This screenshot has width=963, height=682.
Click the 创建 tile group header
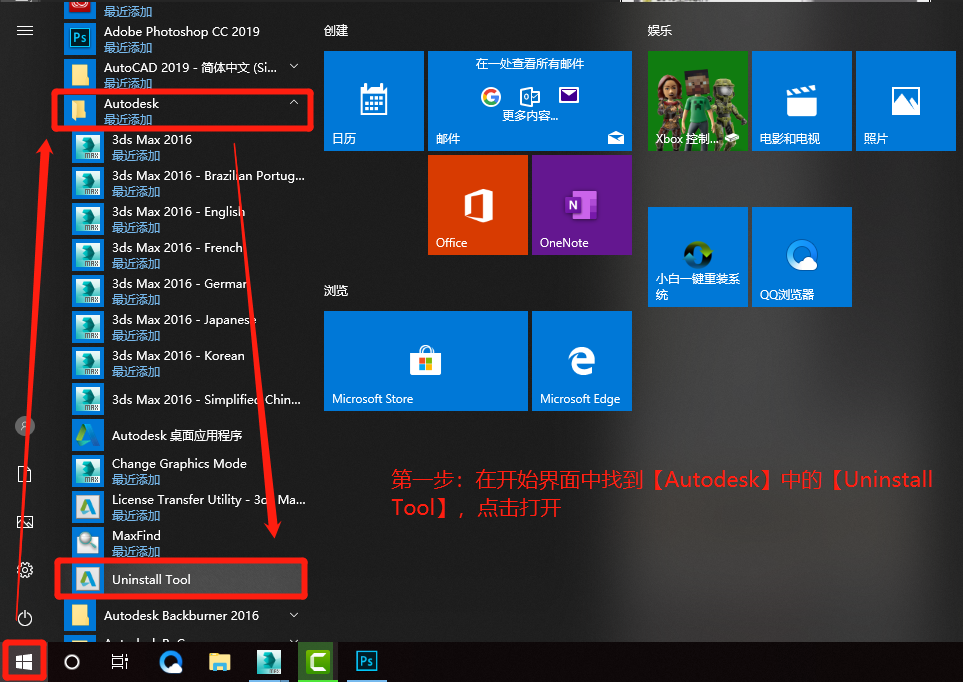click(336, 31)
